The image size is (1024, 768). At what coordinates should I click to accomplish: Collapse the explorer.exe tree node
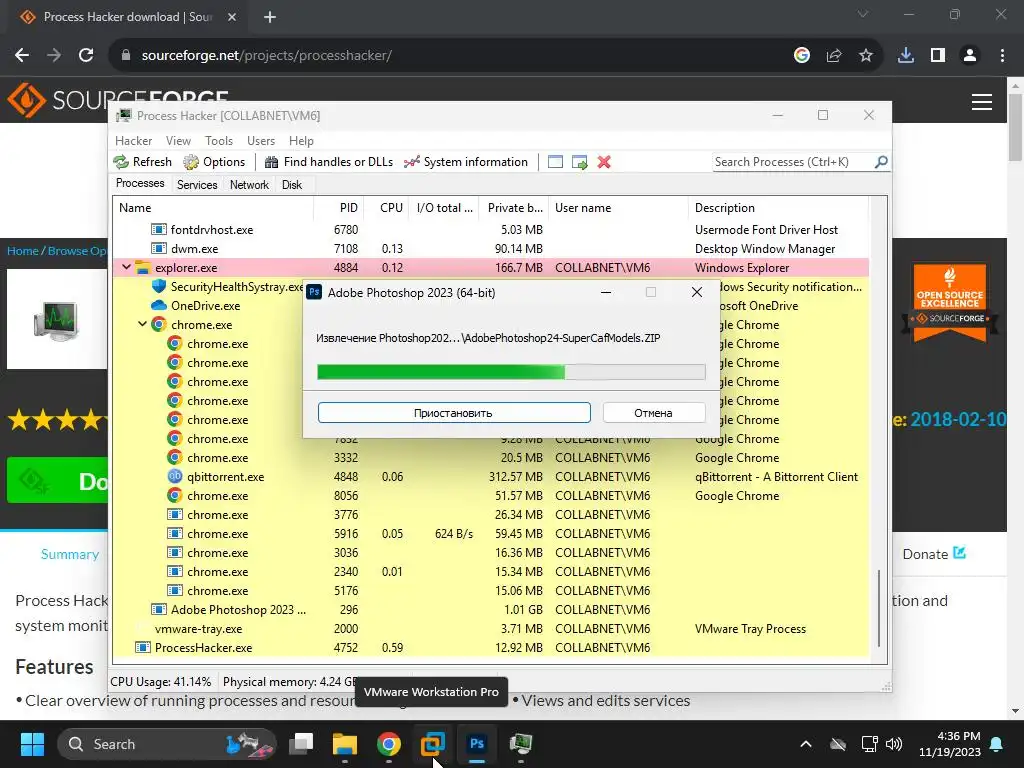(126, 267)
